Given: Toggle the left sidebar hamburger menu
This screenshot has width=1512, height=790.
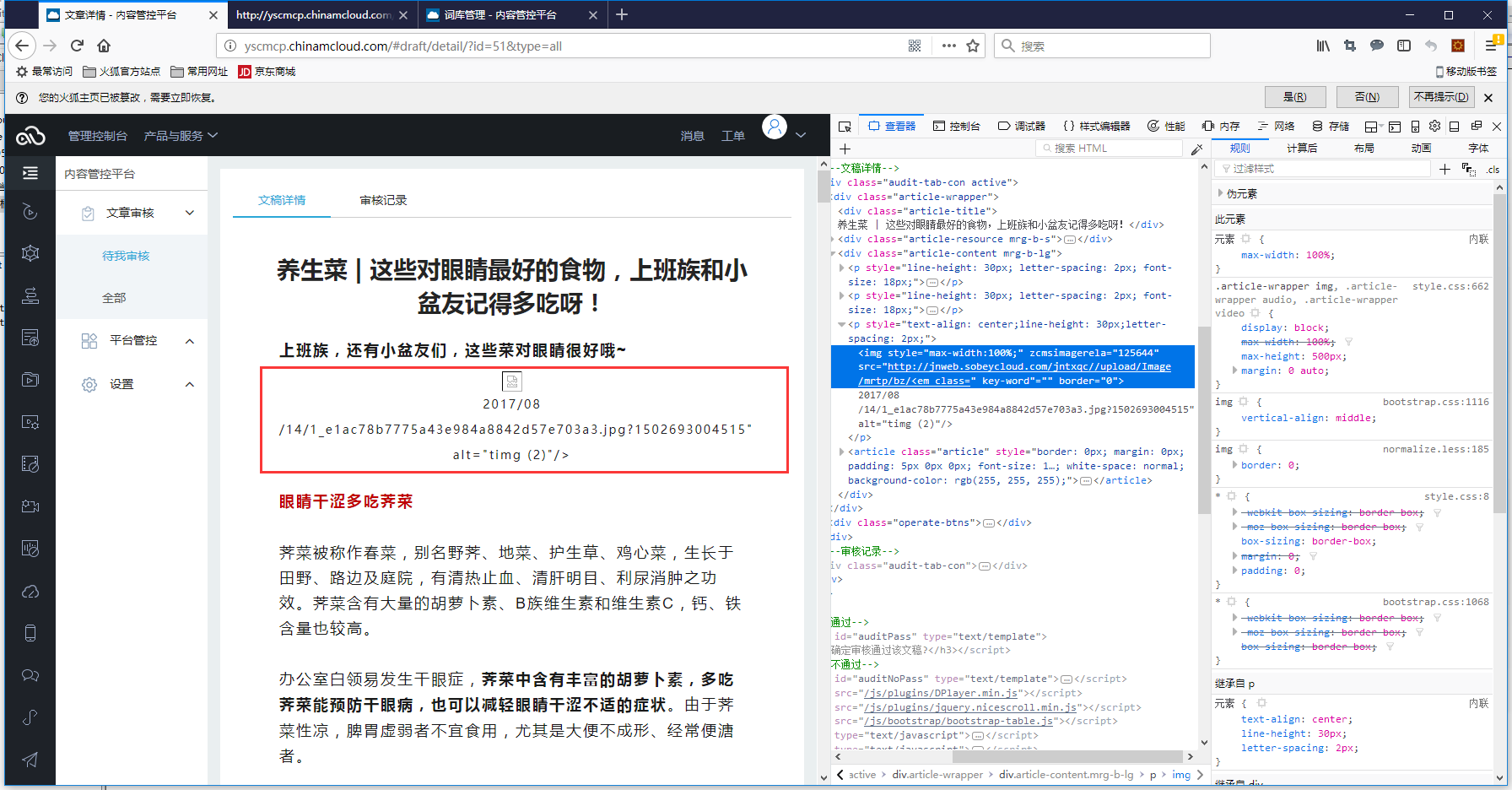Looking at the screenshot, I should (30, 173).
